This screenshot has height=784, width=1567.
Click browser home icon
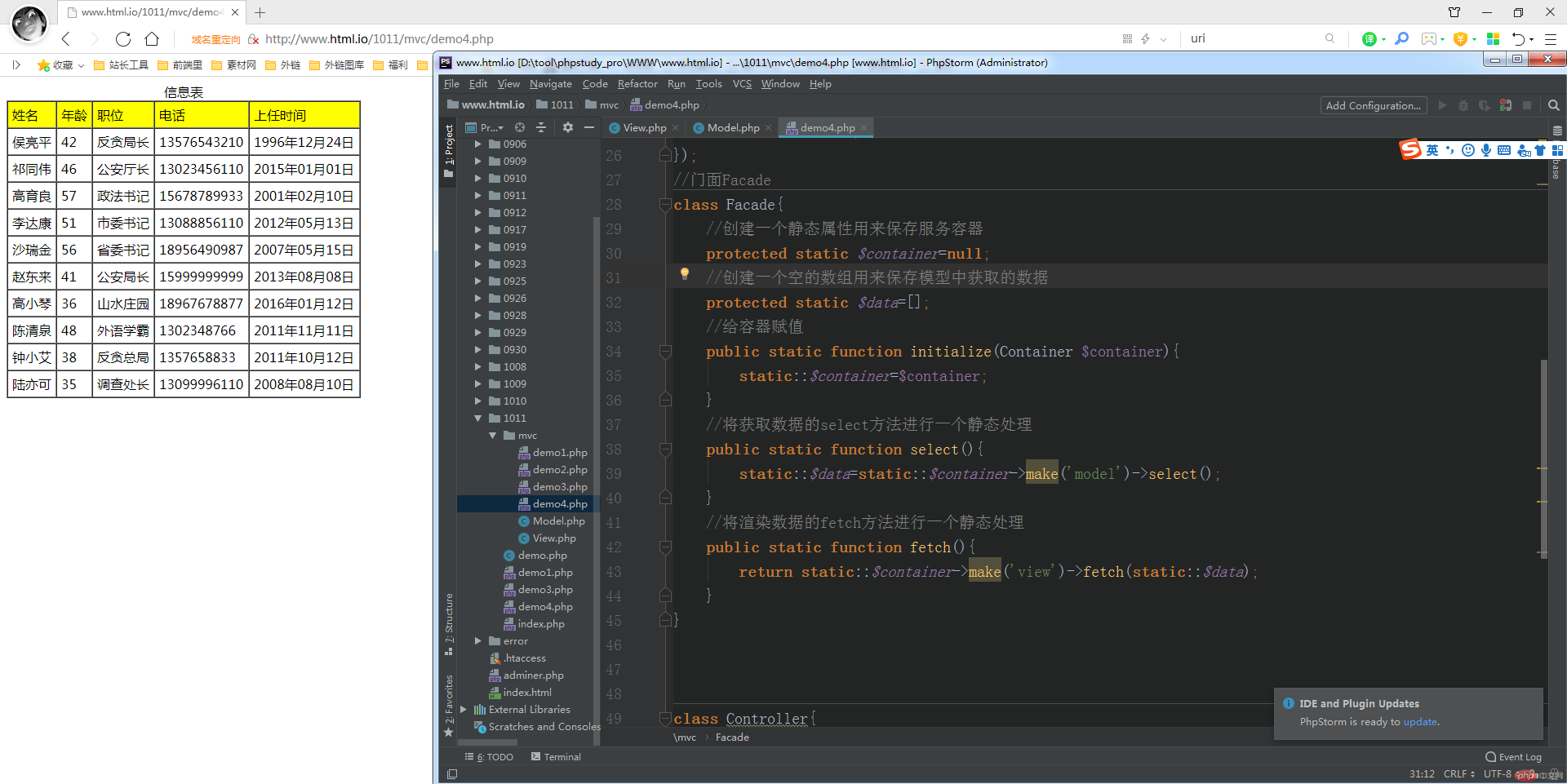(152, 38)
